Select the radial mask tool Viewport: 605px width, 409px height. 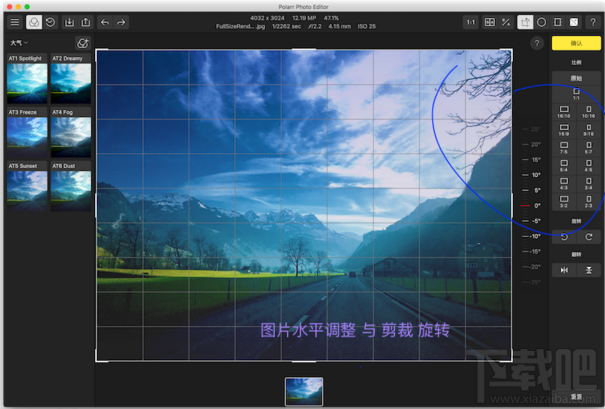[541, 22]
